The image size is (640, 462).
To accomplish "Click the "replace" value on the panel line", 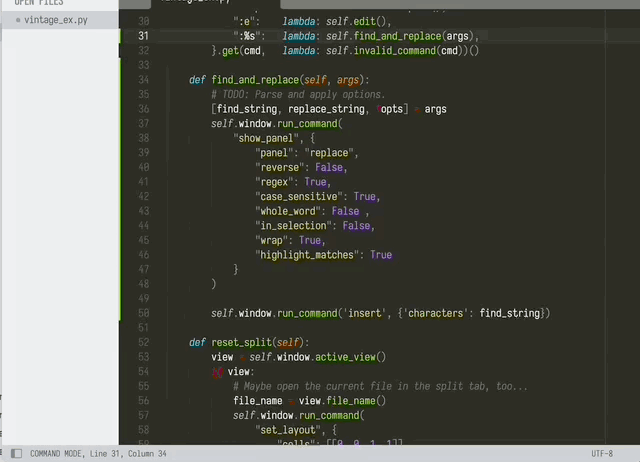I will pyautogui.click(x=329, y=153).
